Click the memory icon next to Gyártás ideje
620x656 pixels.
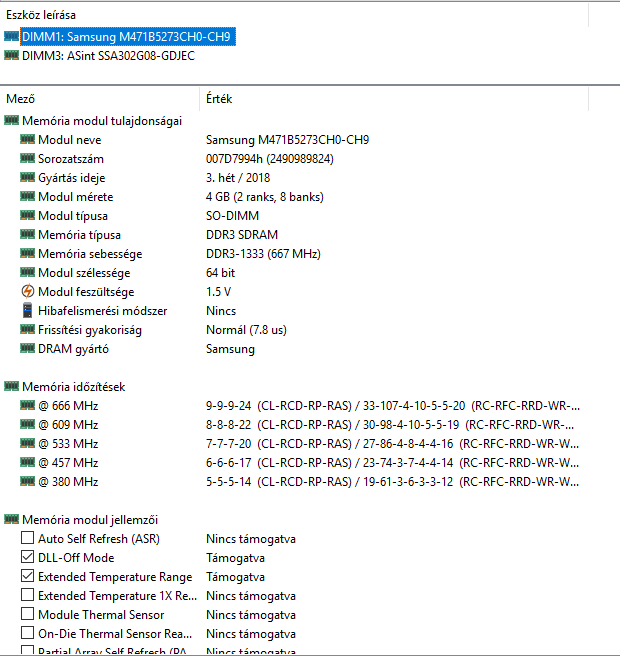[x=27, y=177]
